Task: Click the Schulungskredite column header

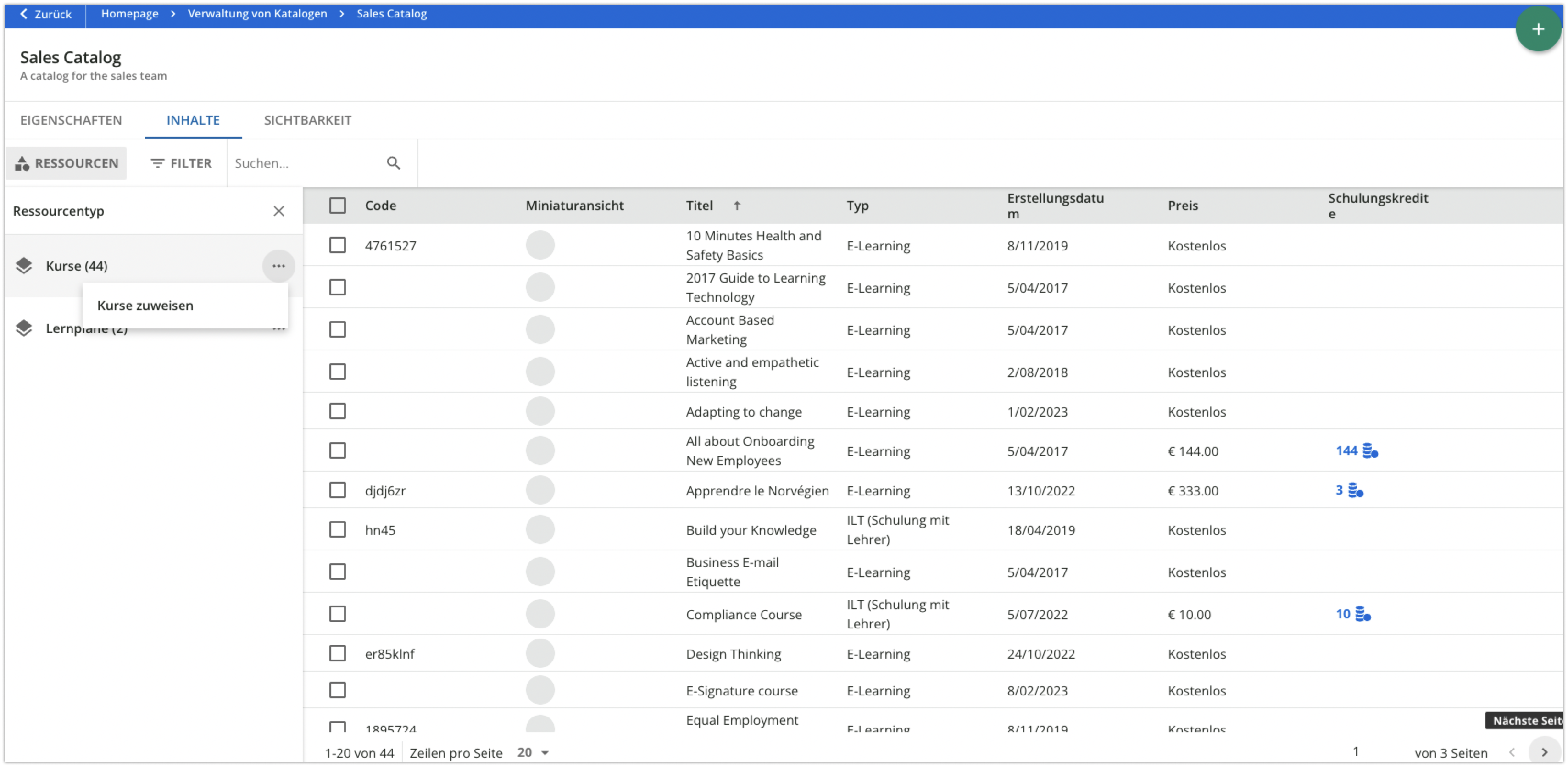Action: (x=1378, y=206)
